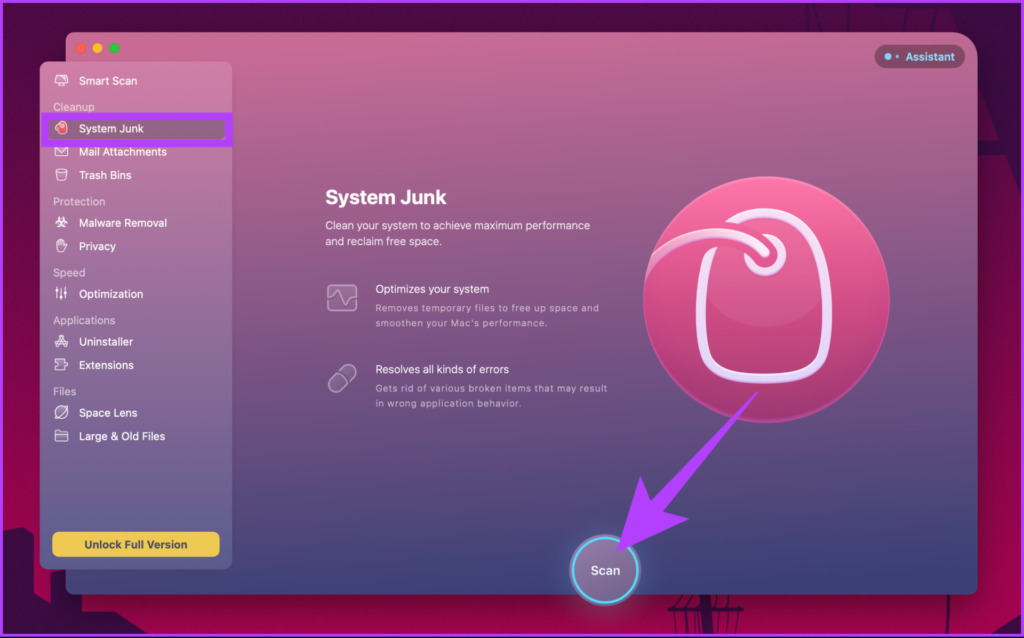Click Unlock Full Version button
Screen dimensions: 1024x638
point(136,545)
